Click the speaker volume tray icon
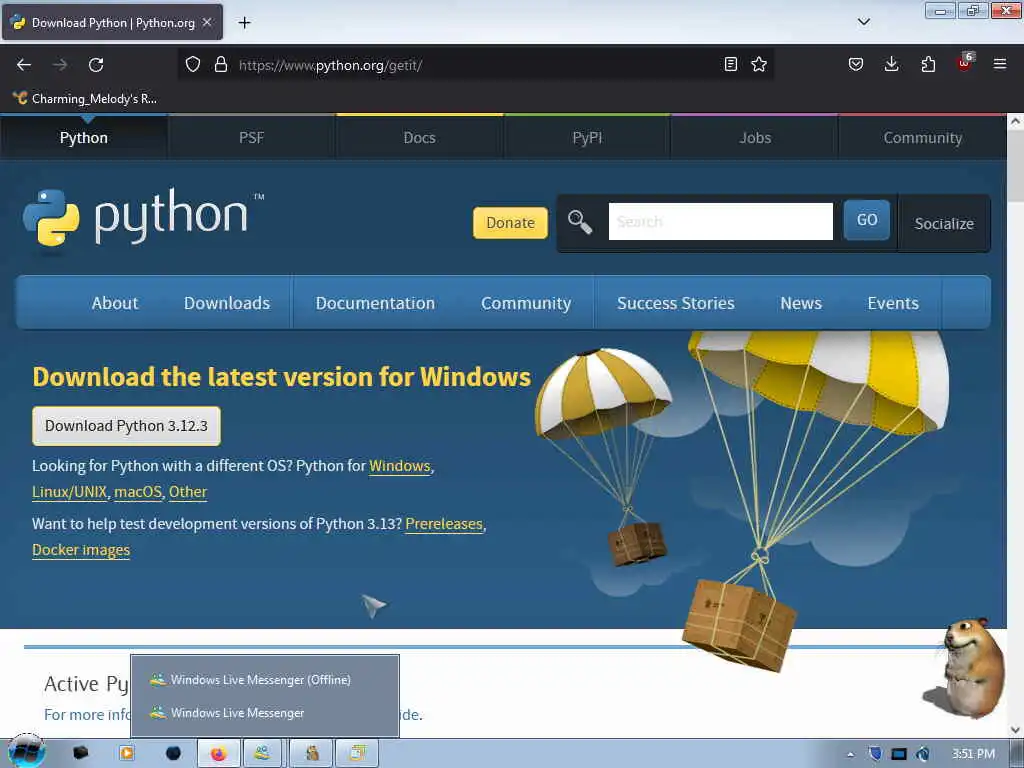This screenshot has width=1024, height=768. pos(923,754)
